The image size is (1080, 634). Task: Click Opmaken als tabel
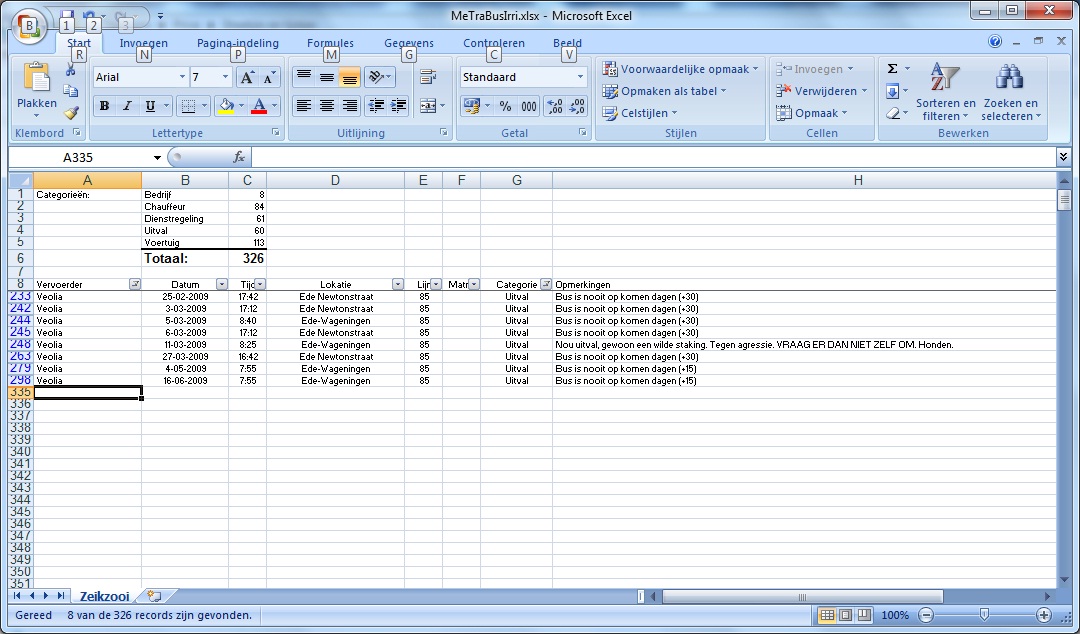click(665, 91)
